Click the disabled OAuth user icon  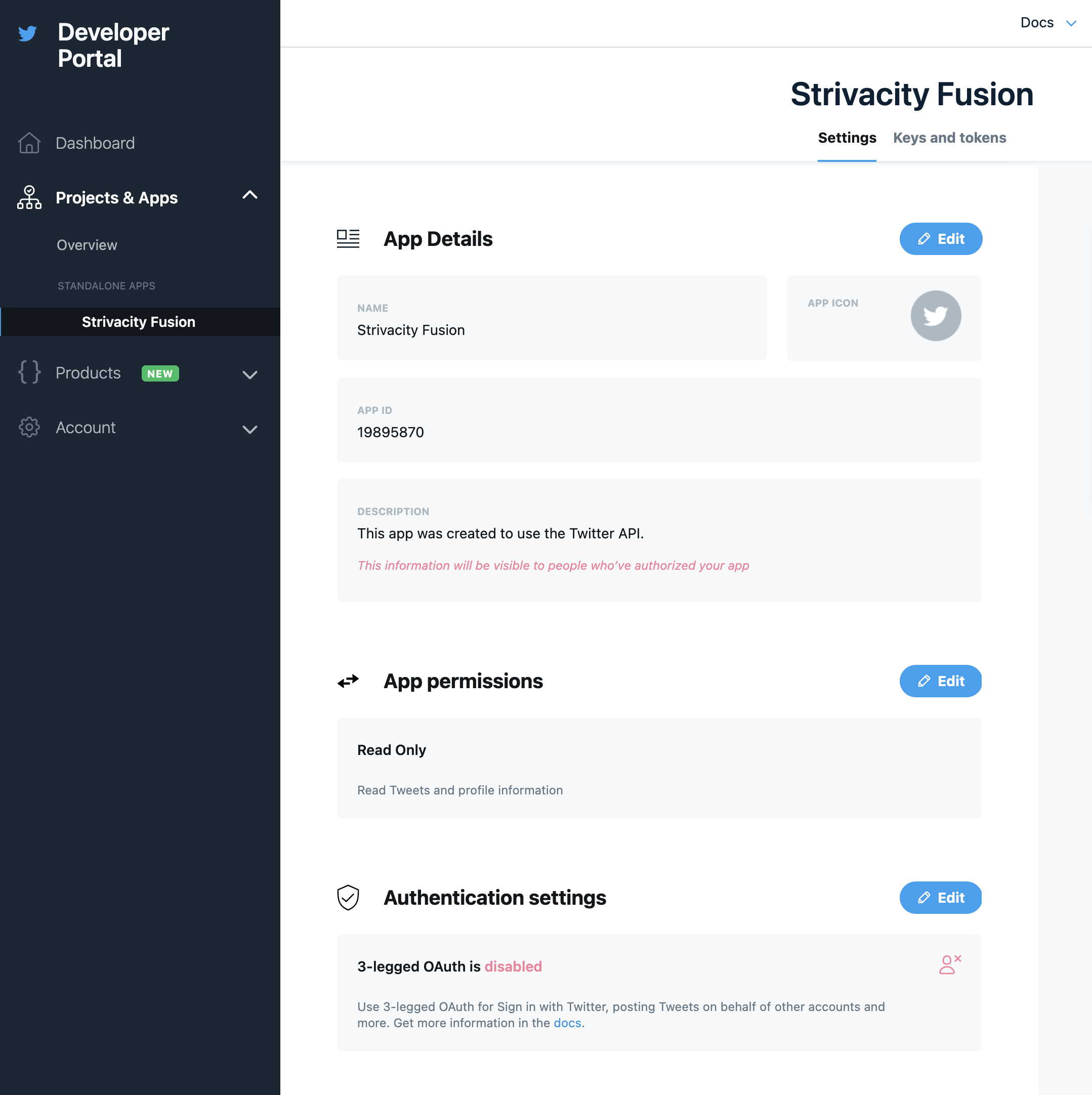pos(949,964)
